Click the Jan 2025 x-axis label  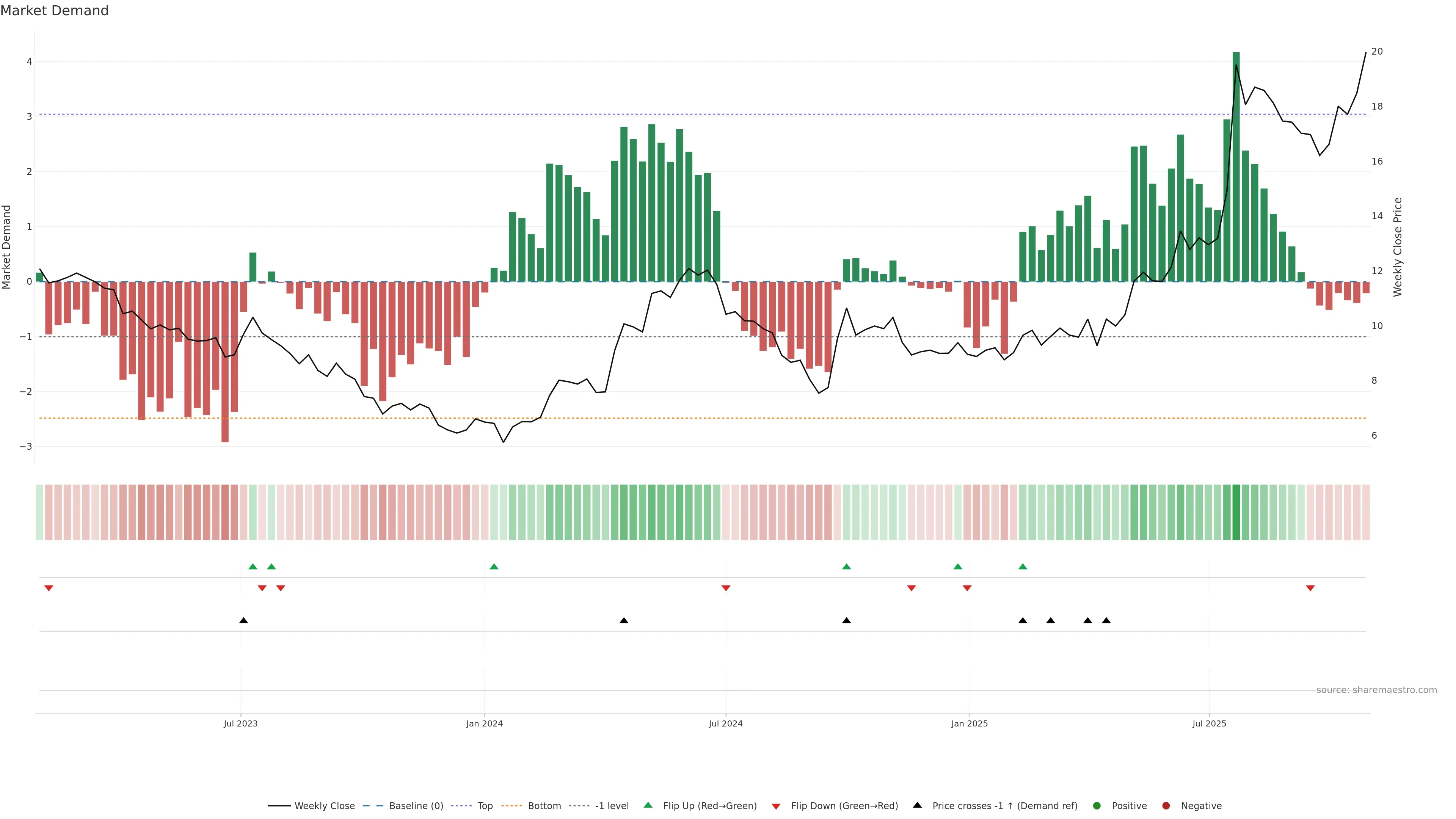tap(970, 723)
